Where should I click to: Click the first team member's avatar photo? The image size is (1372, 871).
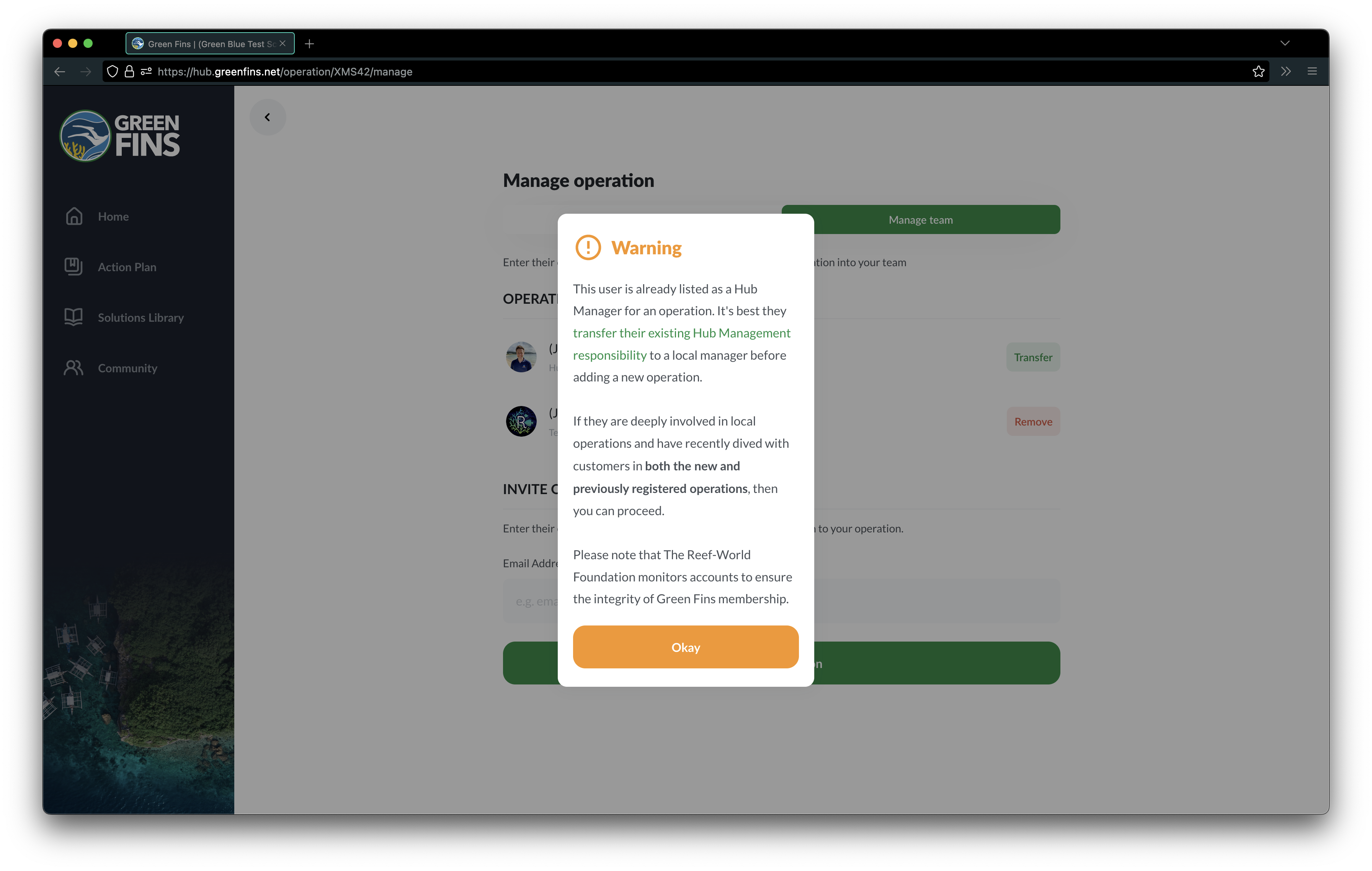(x=521, y=357)
